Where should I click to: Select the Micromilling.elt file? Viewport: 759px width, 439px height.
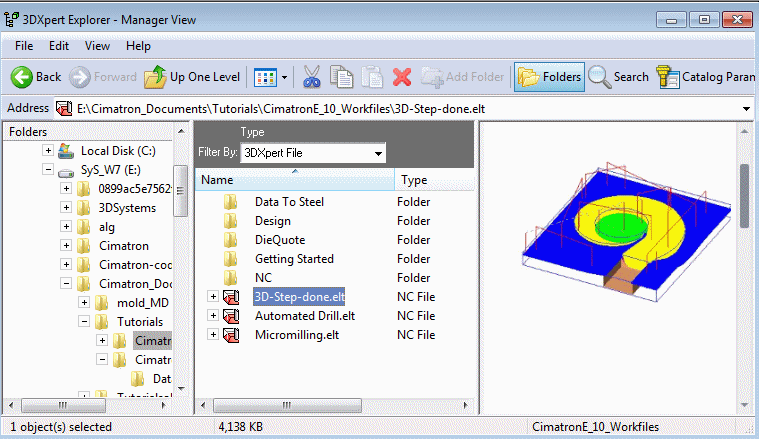click(296, 335)
